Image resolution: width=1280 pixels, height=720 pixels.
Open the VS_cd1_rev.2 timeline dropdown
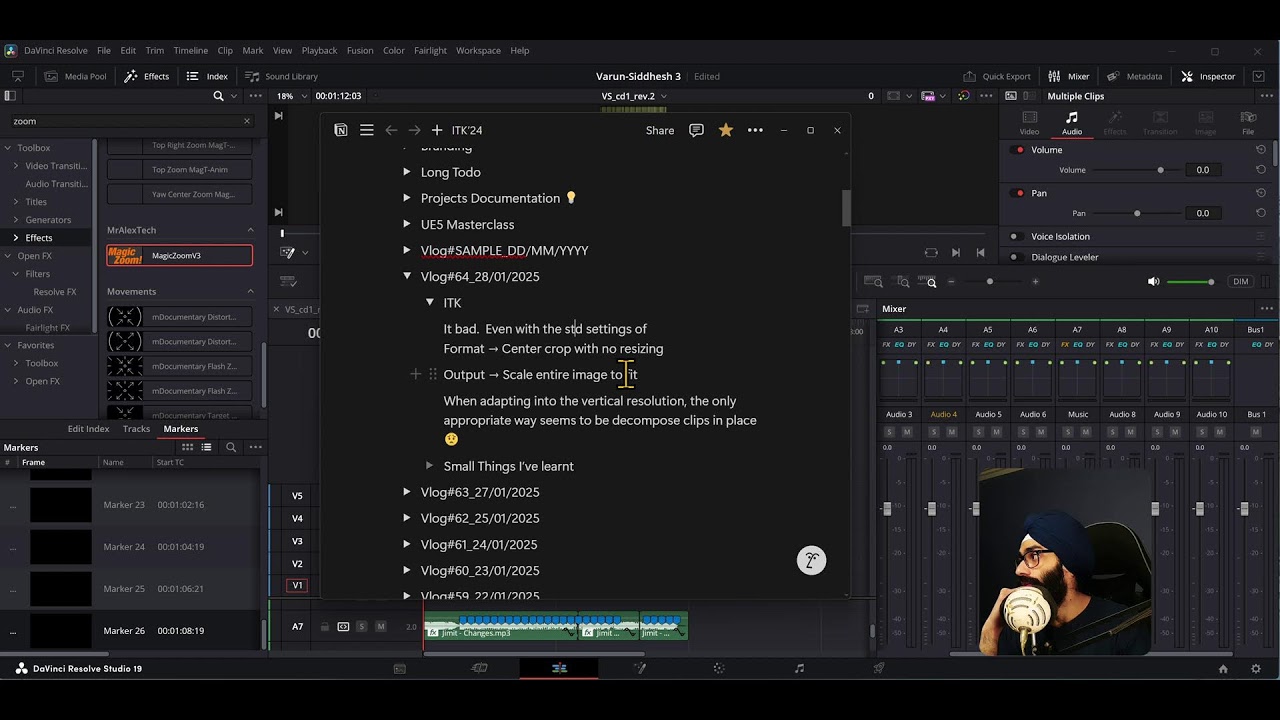(x=634, y=96)
